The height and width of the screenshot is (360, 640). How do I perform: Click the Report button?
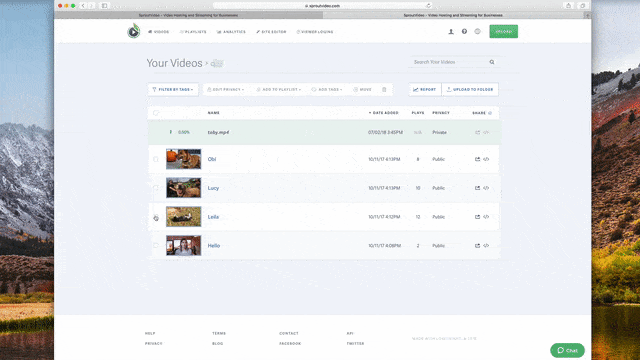(425, 89)
